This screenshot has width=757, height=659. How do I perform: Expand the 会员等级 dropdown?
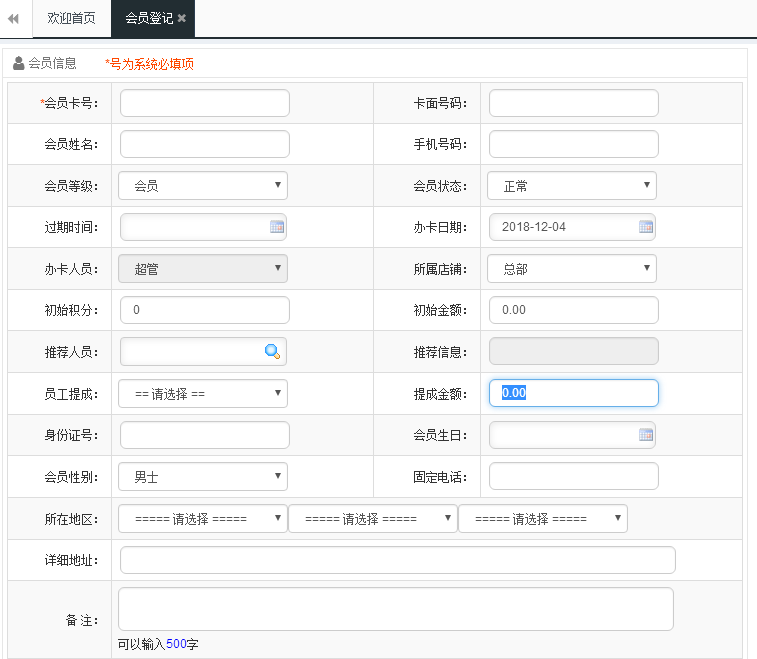(x=203, y=186)
